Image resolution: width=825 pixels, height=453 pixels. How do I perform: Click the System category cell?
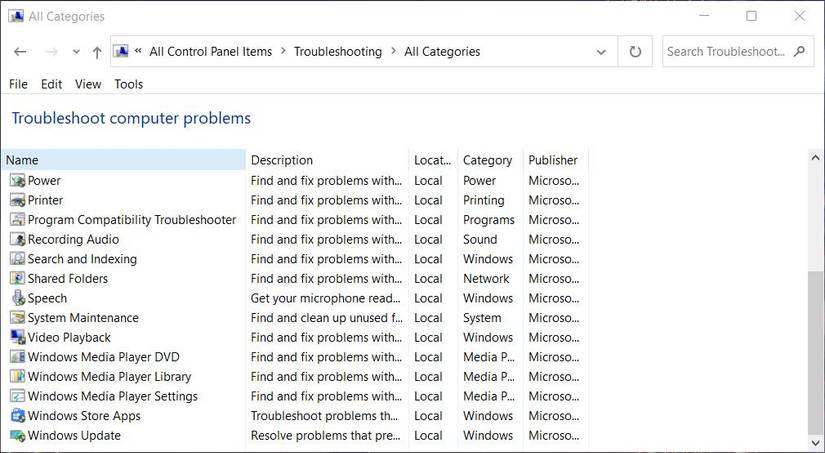[x=482, y=318]
